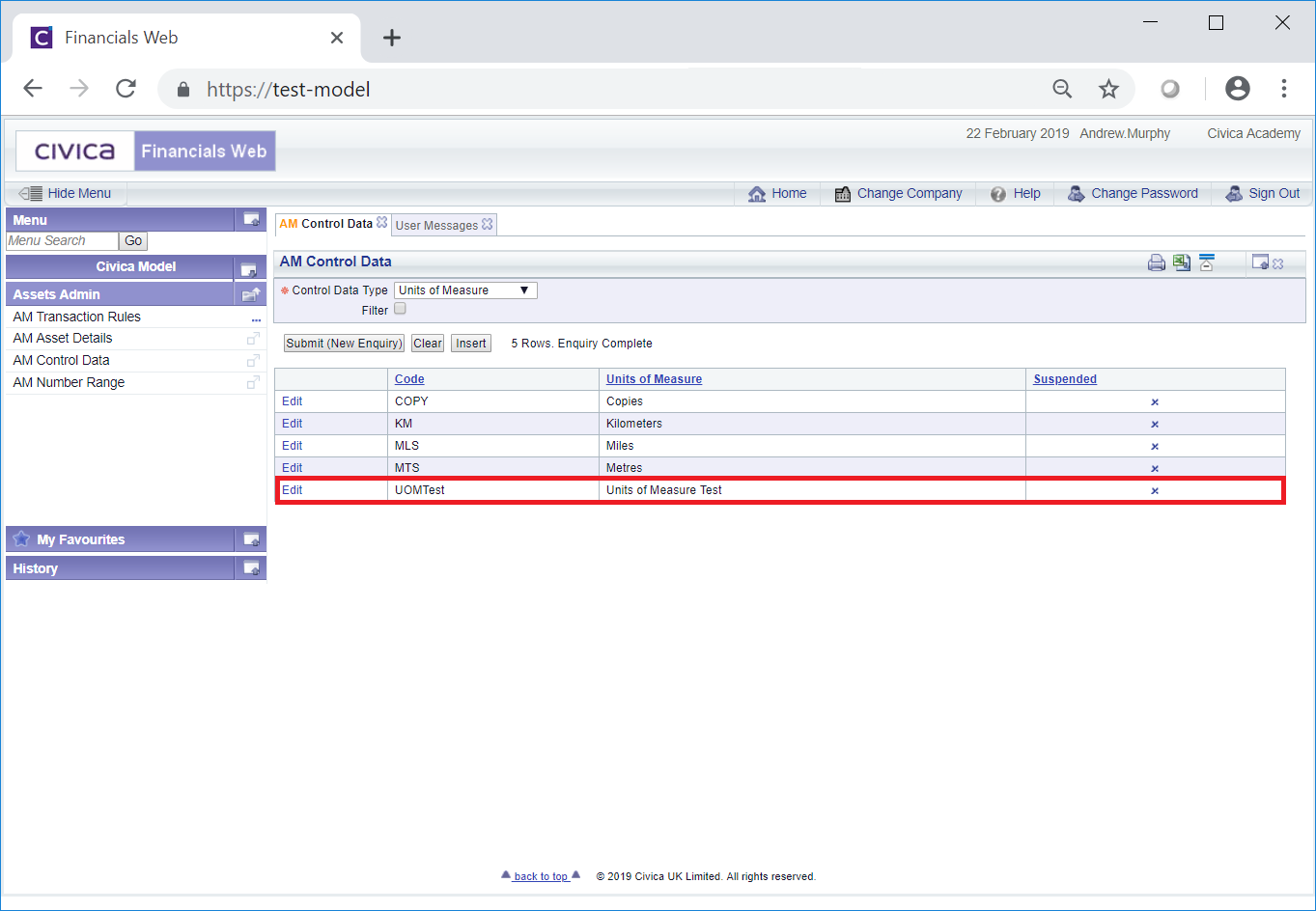Toggle the Suspended mark for UOMTest row
Screen dimensions: 1316x911
click(x=1155, y=491)
